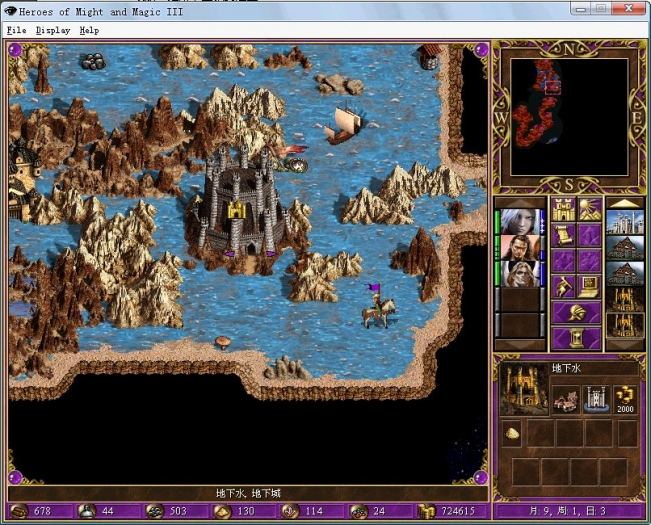Click the wood resource icon showing 678
Screen dimensions: 651x525
click(x=19, y=511)
